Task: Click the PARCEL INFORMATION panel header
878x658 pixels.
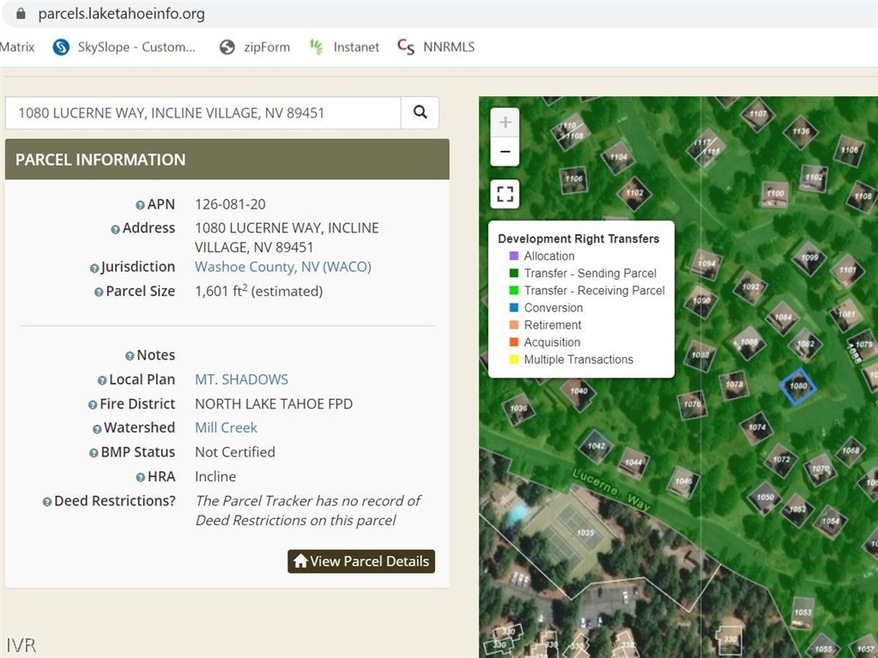Action: click(227, 160)
